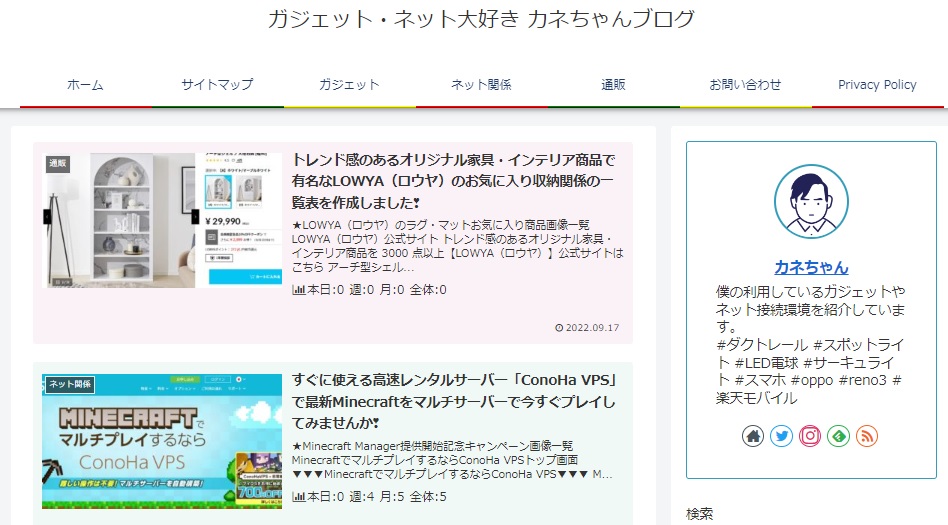This screenshot has width=948, height=525.
Task: Open the Privacy Policy menu item
Action: tap(877, 85)
